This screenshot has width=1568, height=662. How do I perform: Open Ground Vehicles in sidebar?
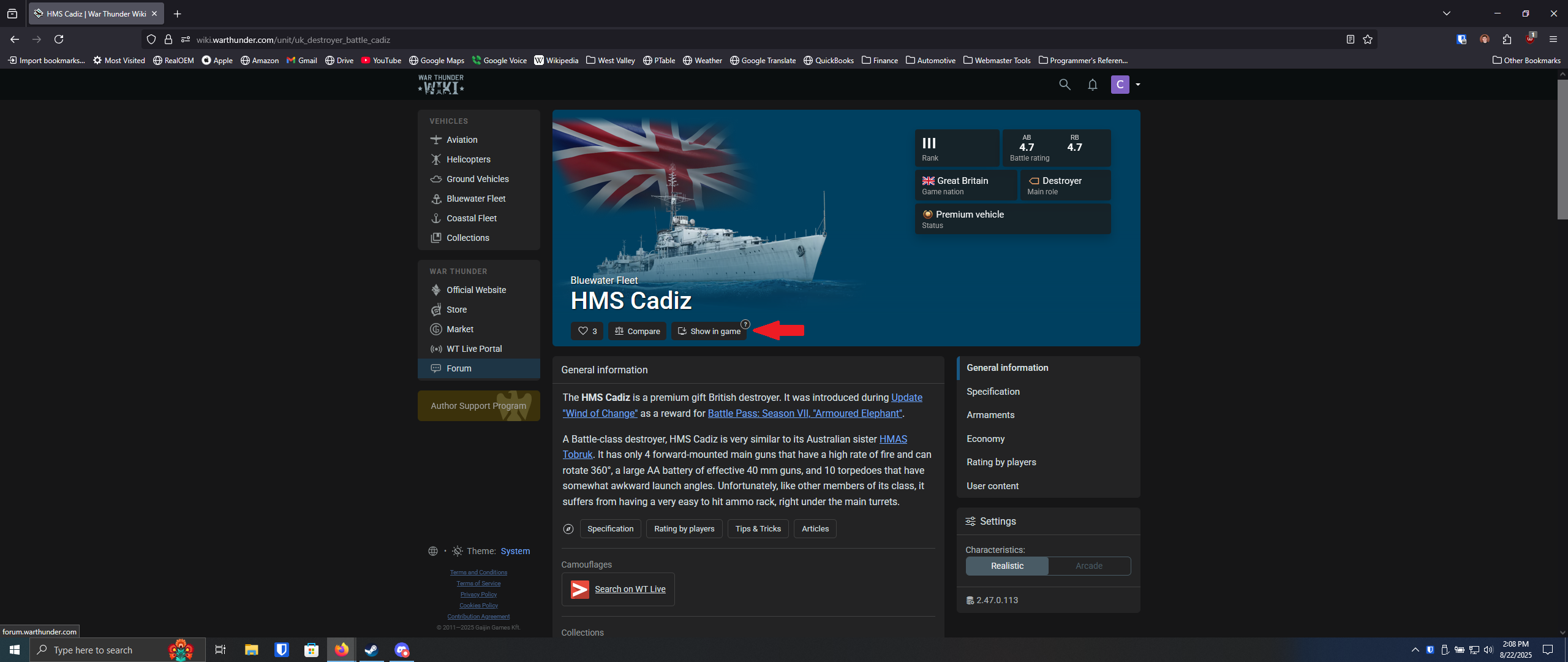coord(477,179)
